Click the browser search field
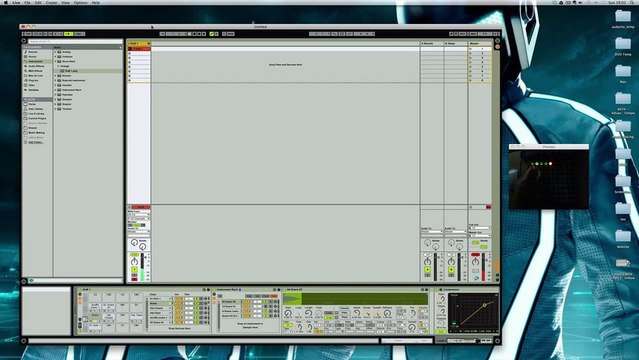 (75, 42)
